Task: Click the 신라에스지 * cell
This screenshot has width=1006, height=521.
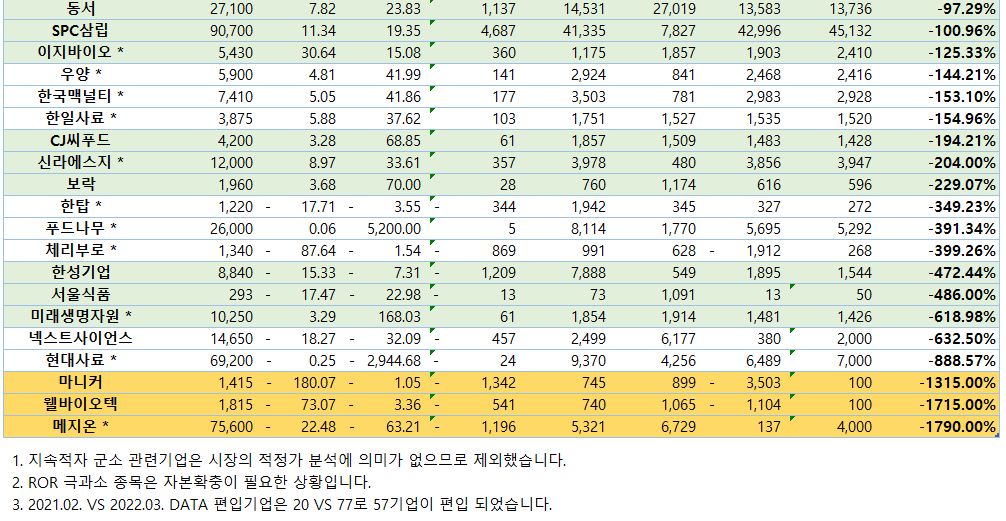Action: tap(81, 162)
